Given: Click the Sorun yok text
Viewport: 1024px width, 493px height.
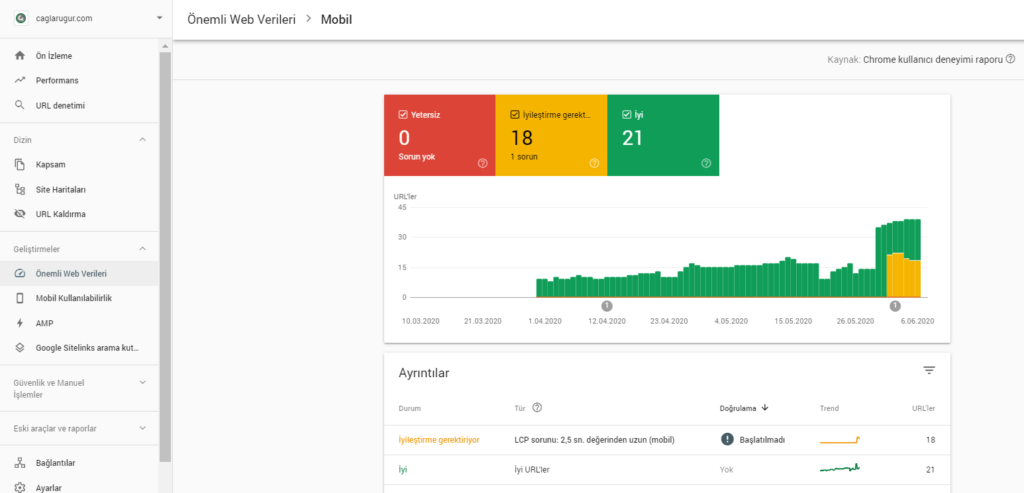Looking at the screenshot, I should (x=415, y=157).
